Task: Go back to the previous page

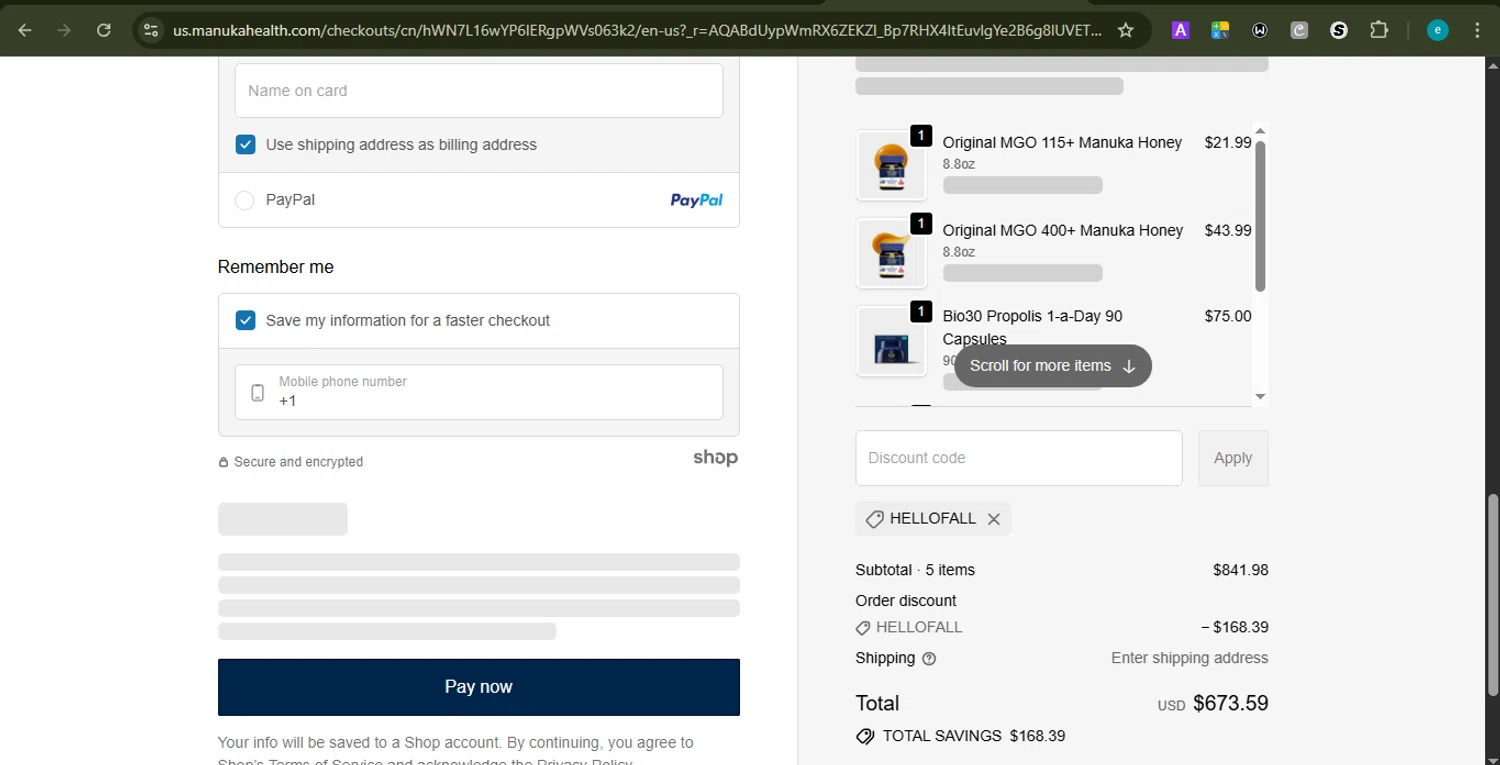Action: [25, 30]
